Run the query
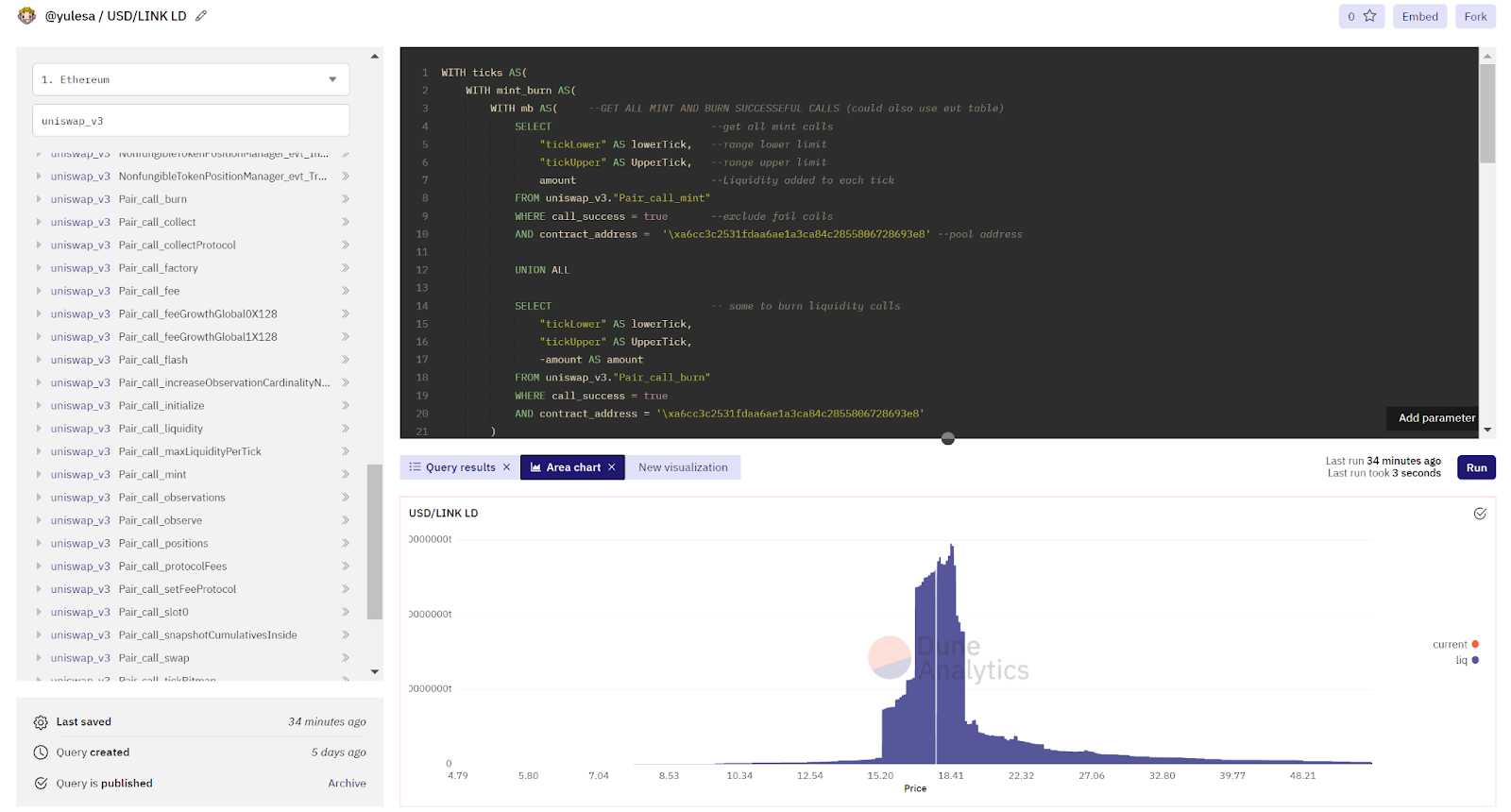This screenshot has height=812, width=1511. pos(1476,467)
